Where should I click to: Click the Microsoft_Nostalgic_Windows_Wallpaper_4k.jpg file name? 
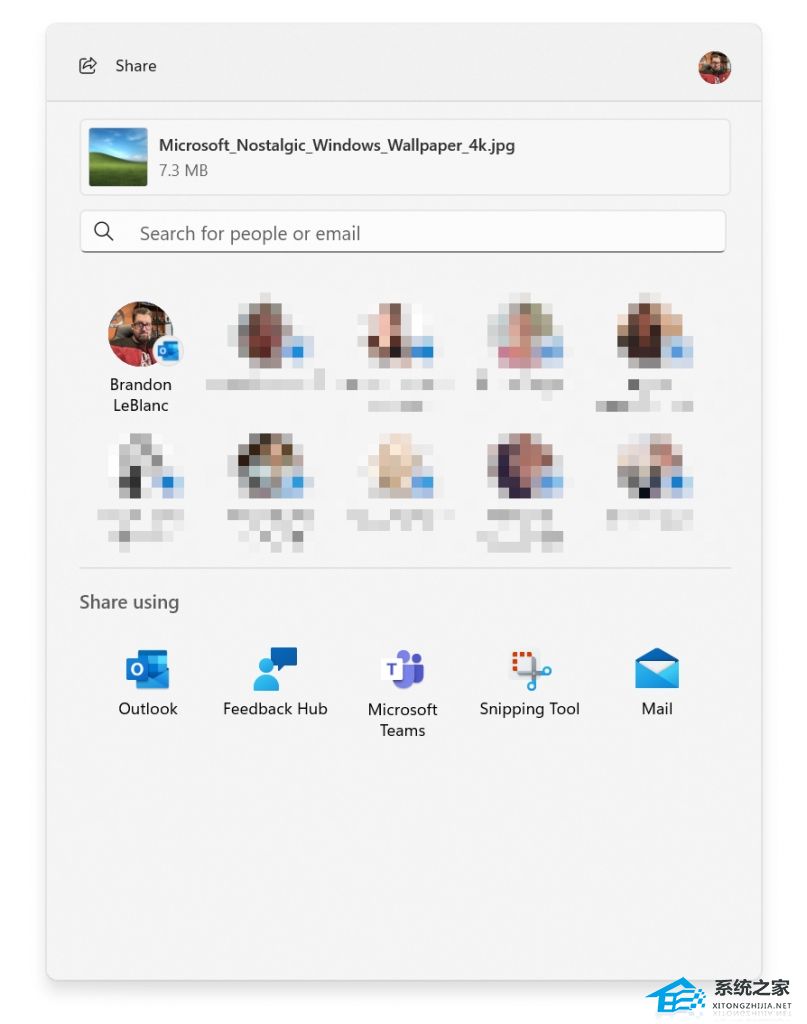pos(337,145)
